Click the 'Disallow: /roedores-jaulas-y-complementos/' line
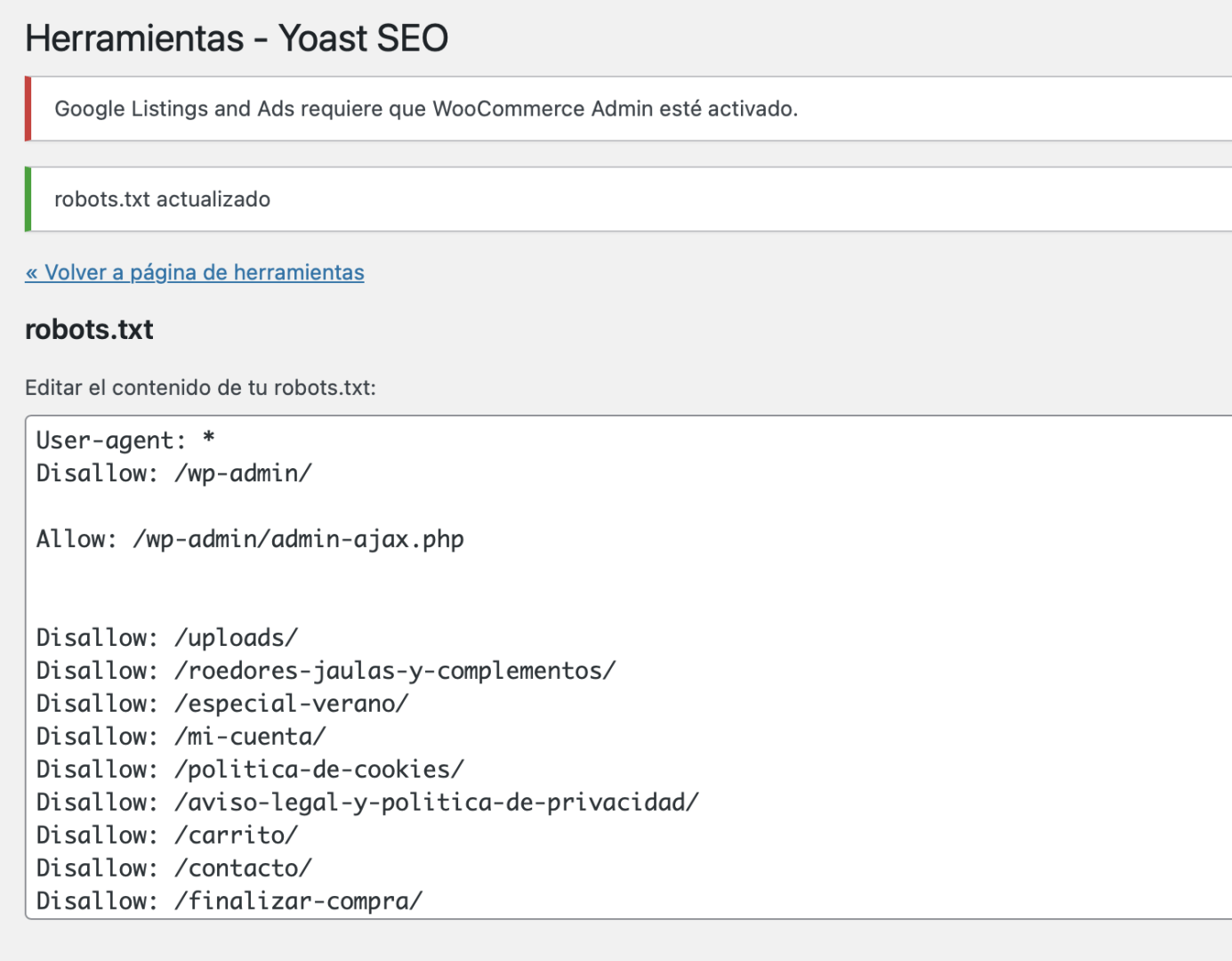Screen dimensions: 1232x961 pyautogui.click(x=326, y=670)
